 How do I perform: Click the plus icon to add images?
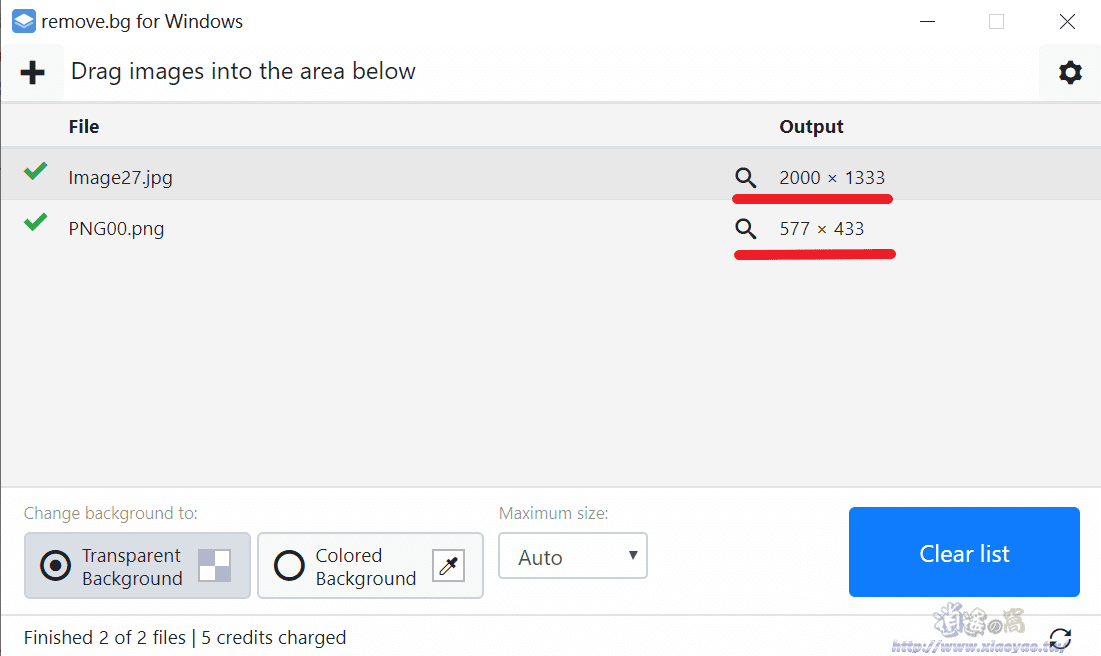pos(32,72)
